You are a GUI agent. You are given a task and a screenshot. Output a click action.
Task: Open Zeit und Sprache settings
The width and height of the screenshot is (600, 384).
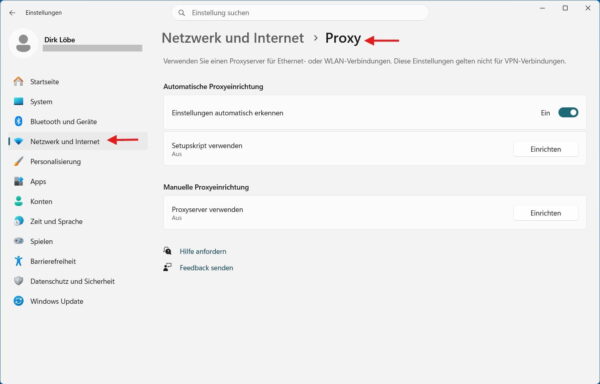click(x=78, y=221)
